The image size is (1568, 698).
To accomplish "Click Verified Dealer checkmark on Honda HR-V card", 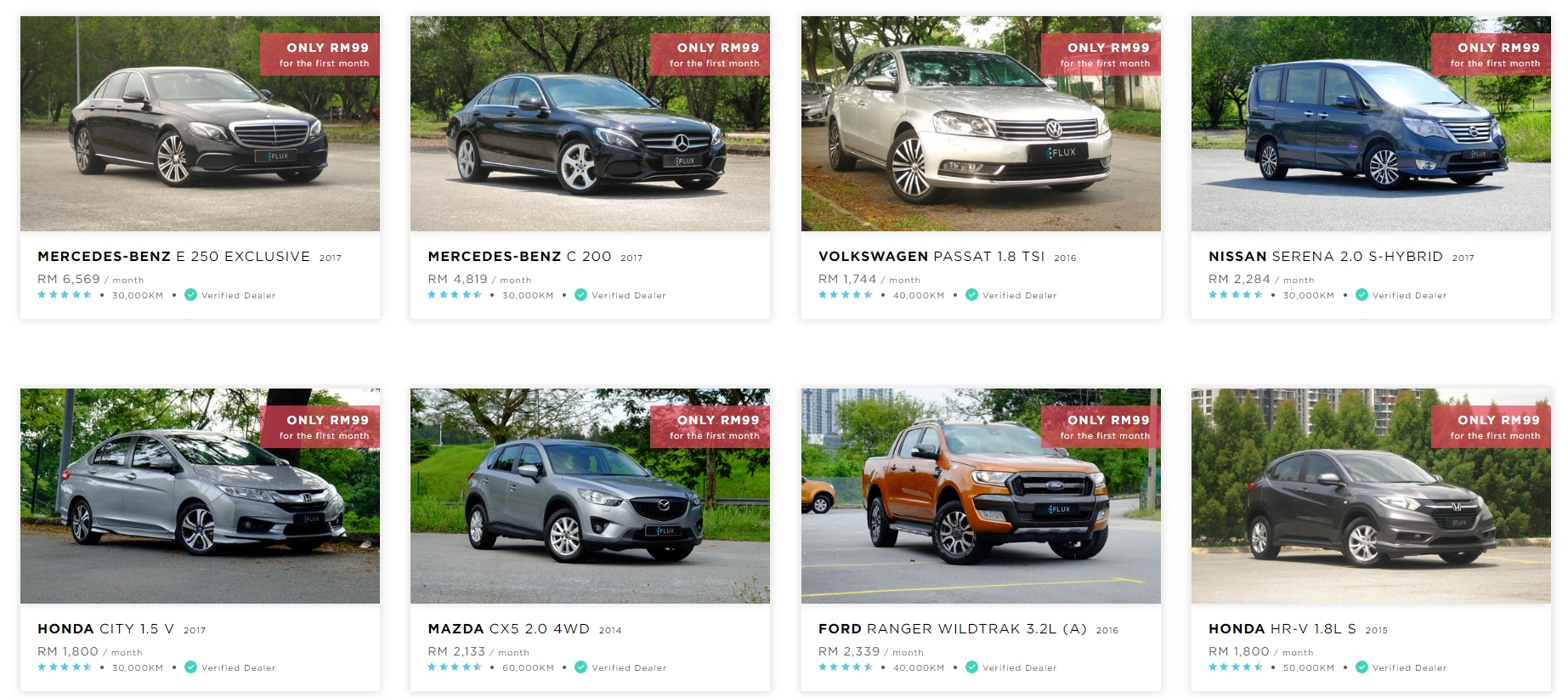I will (1361, 667).
